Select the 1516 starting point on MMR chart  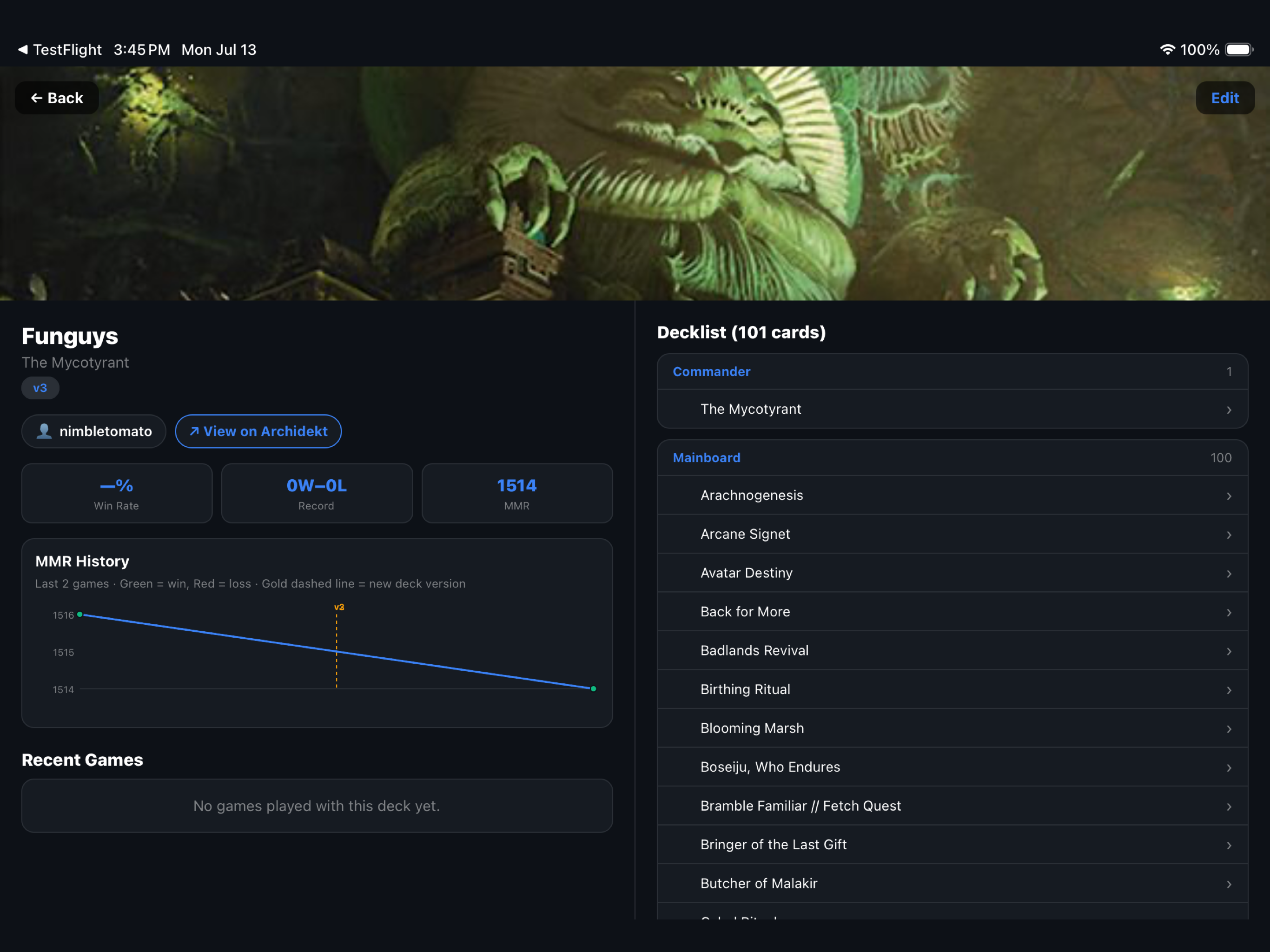click(x=80, y=615)
